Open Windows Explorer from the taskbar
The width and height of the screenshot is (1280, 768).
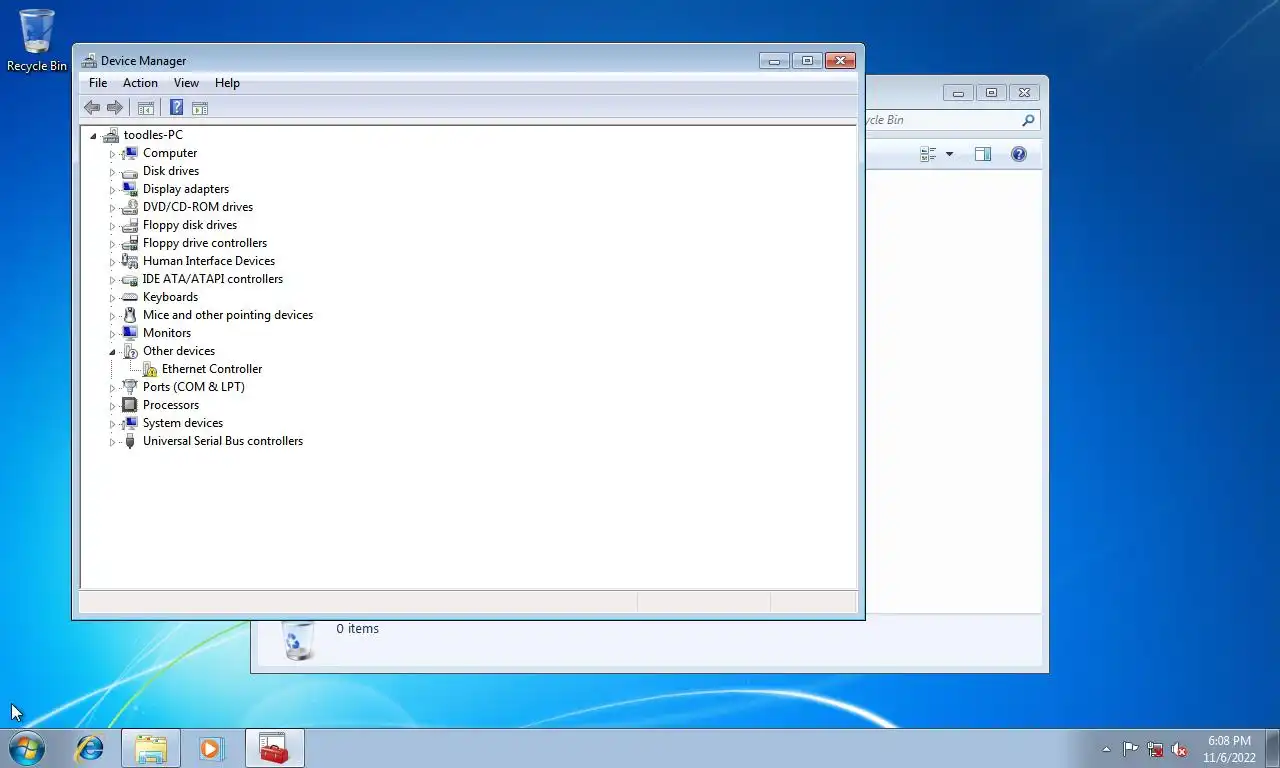[151, 748]
